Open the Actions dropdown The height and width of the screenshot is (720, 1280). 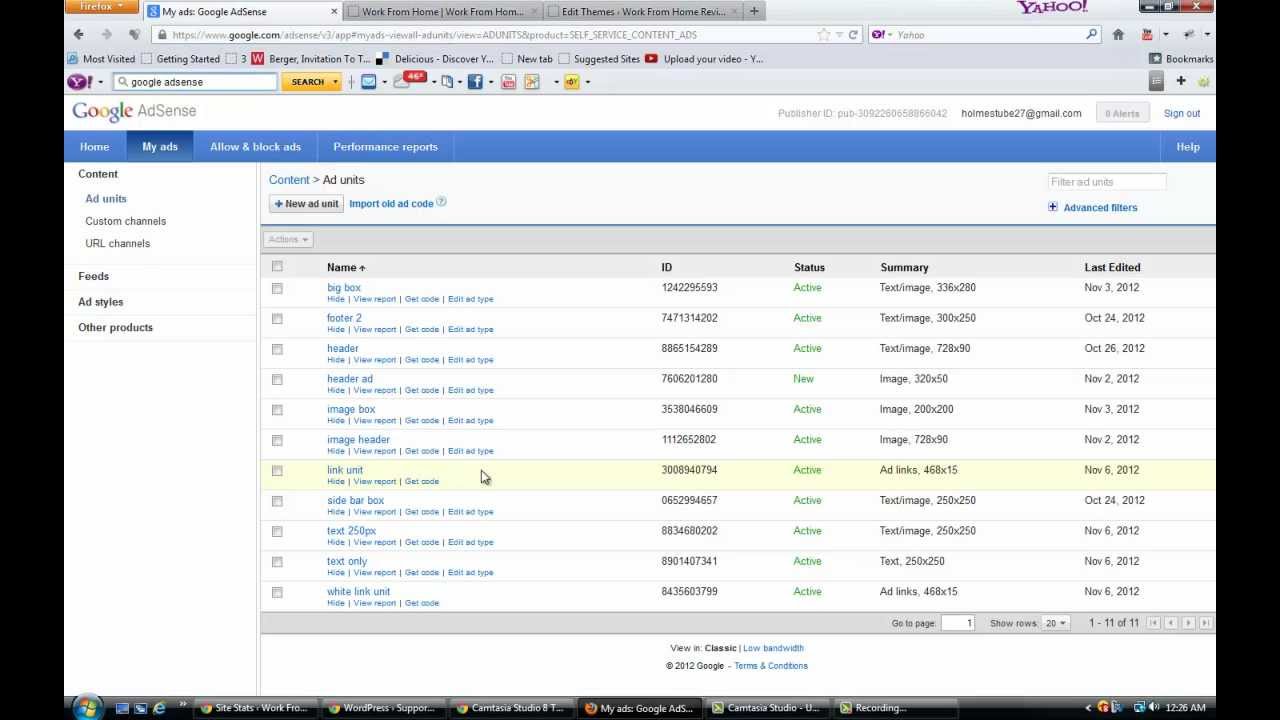[x=288, y=239]
